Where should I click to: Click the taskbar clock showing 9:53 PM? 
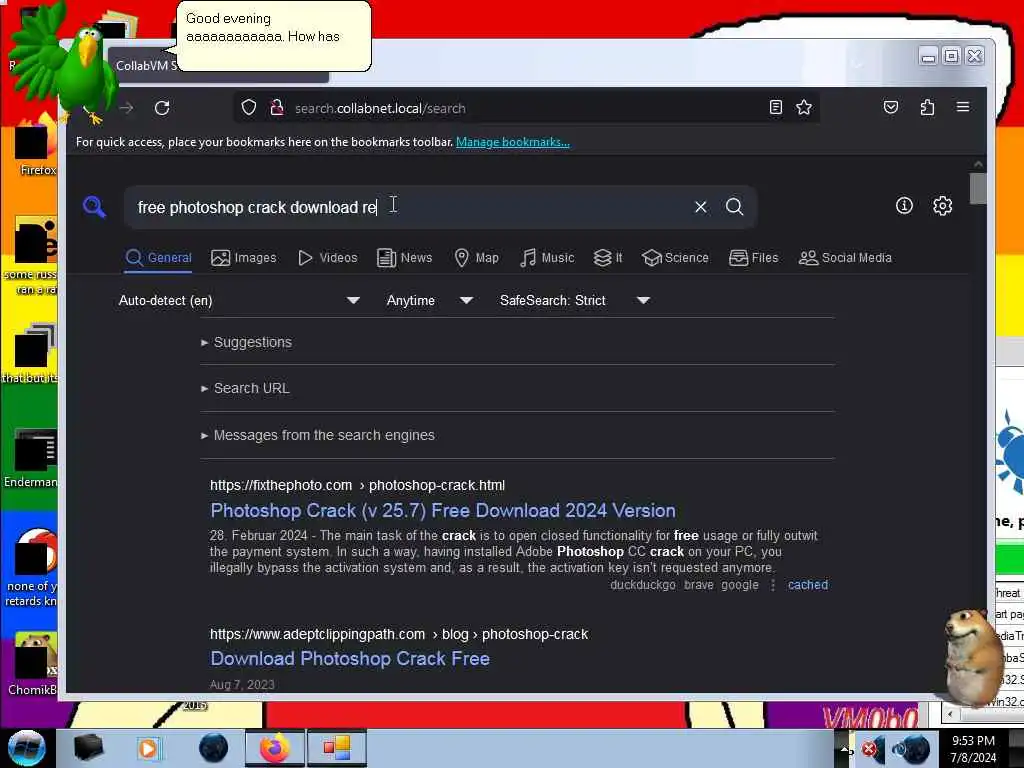coord(973,749)
